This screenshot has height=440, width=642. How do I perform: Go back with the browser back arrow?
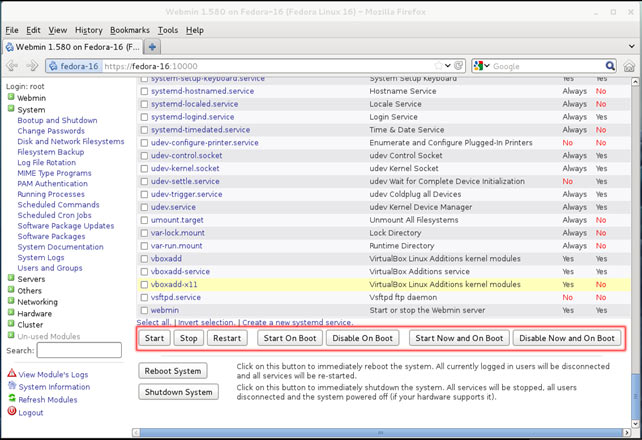13,65
